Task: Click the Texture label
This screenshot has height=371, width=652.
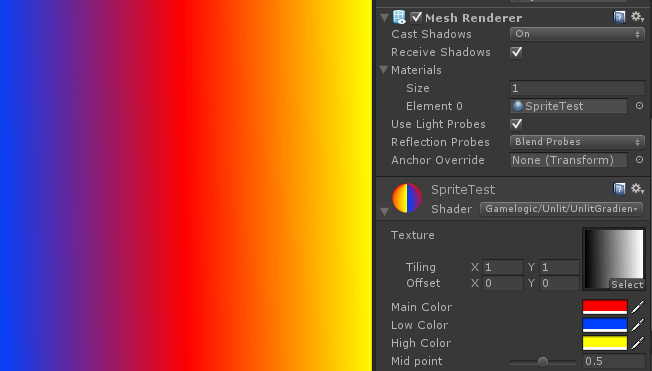Action: pos(412,235)
